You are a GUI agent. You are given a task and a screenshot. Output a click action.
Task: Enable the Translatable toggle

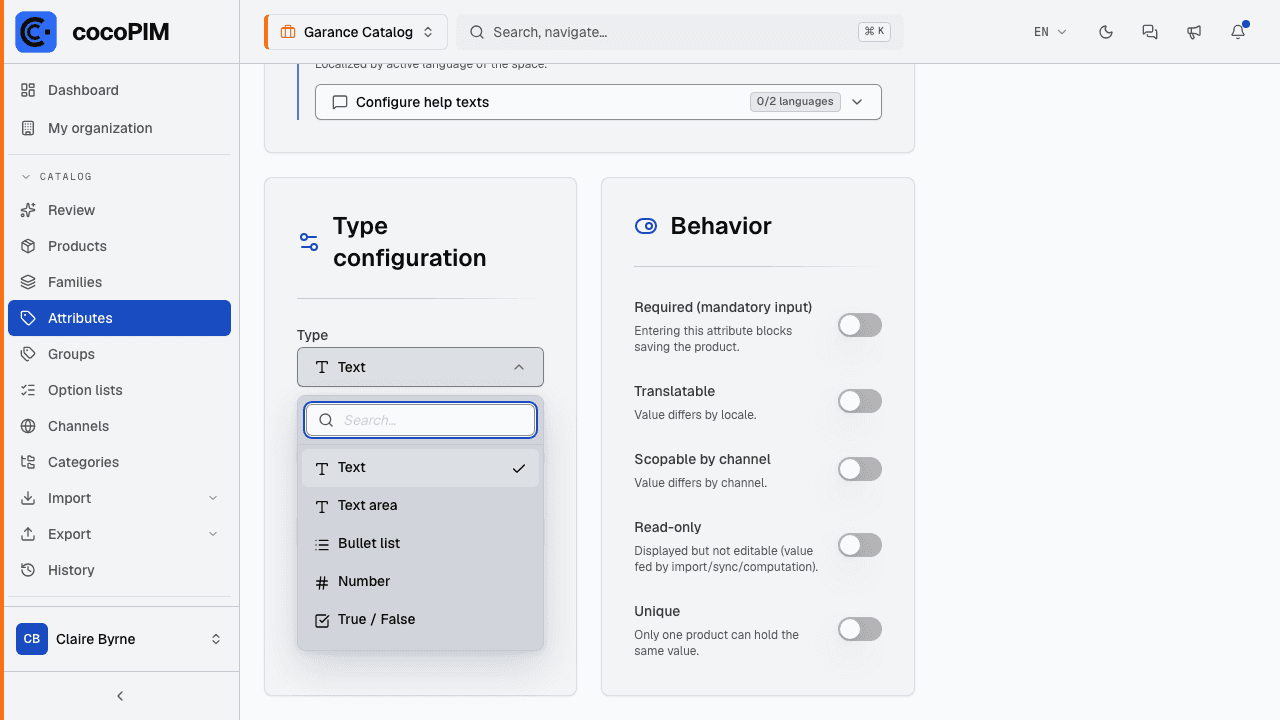860,401
